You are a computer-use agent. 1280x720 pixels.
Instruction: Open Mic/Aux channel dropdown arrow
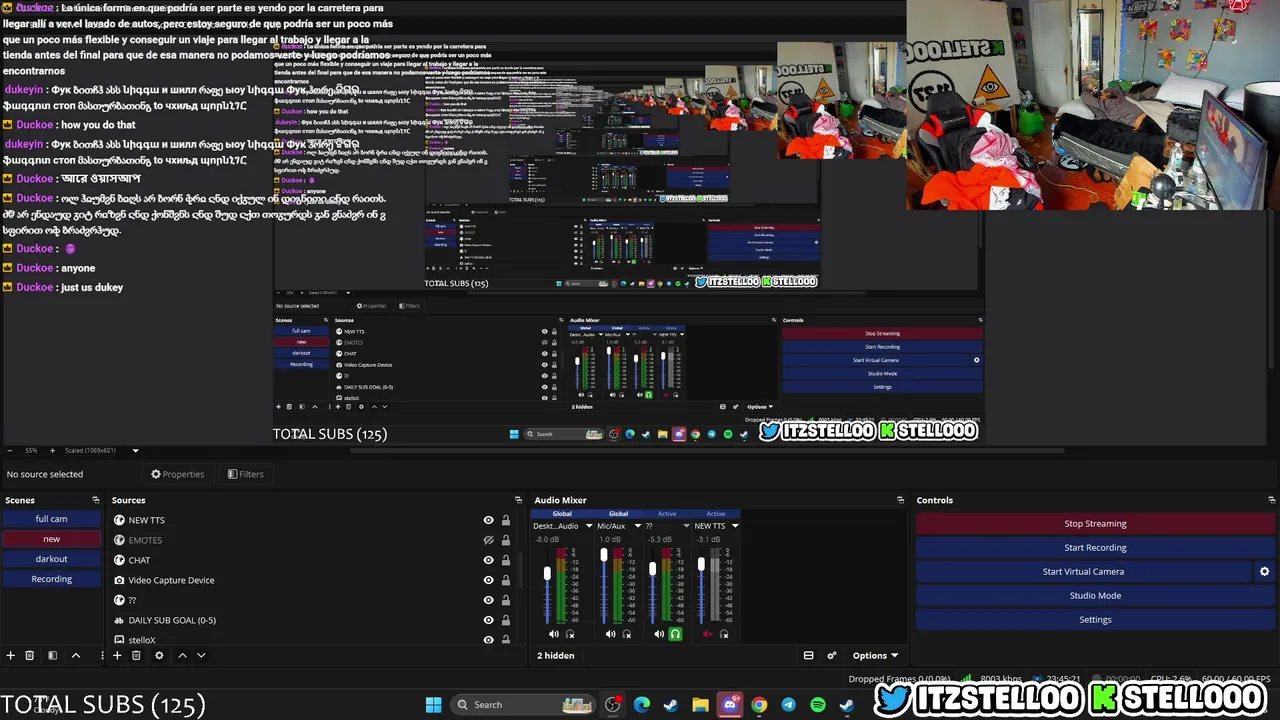point(637,526)
